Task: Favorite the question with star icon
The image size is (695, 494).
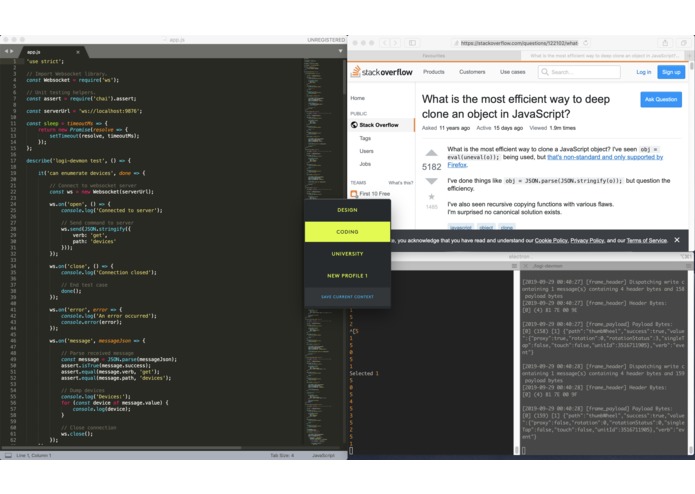Action: [431, 197]
